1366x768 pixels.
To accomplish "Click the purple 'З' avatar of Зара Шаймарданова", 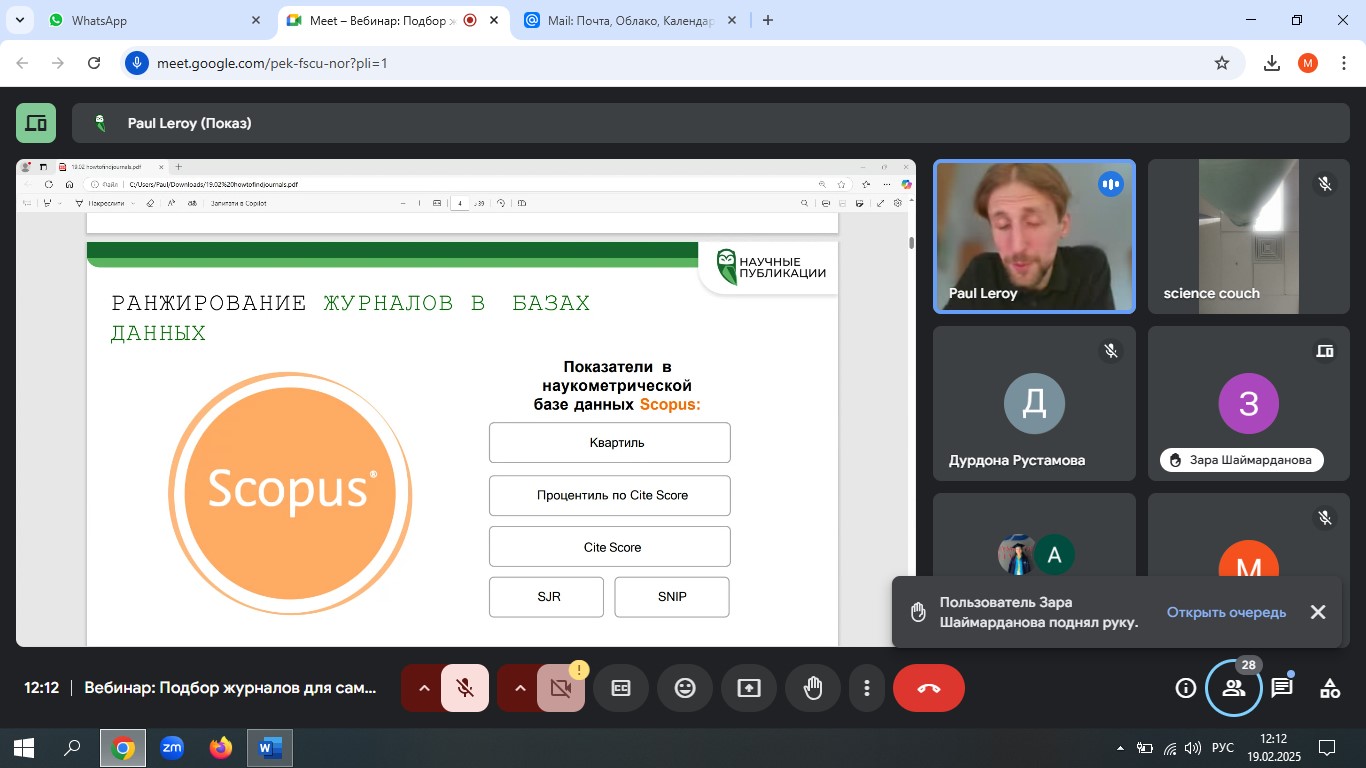I will (1248, 403).
